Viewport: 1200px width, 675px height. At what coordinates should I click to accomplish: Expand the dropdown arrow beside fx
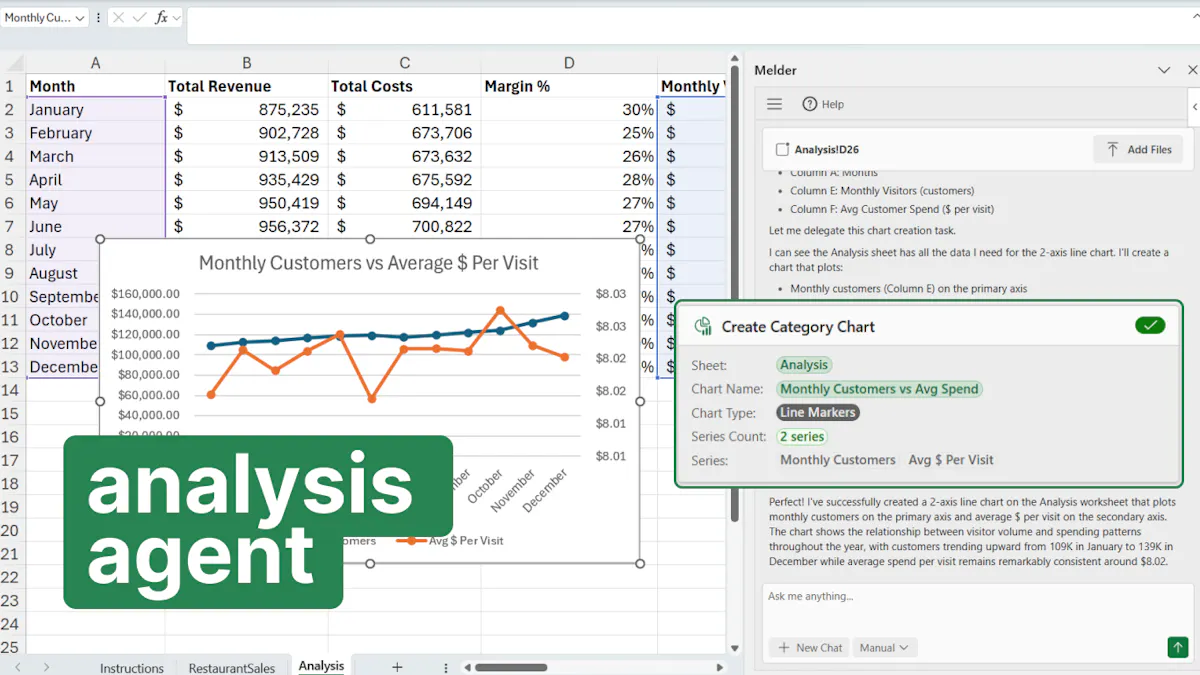click(177, 18)
